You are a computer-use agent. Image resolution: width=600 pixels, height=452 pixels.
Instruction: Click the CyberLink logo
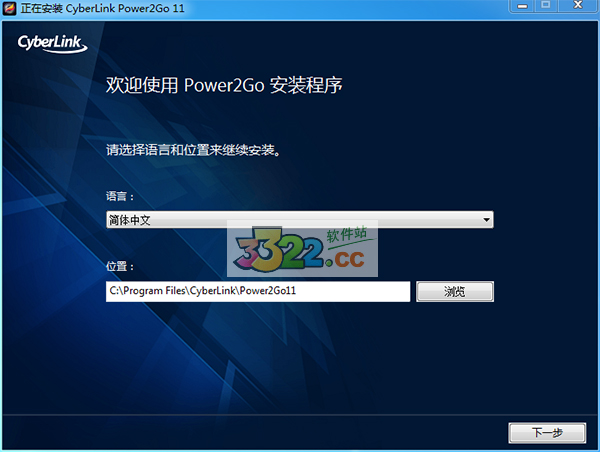point(52,43)
